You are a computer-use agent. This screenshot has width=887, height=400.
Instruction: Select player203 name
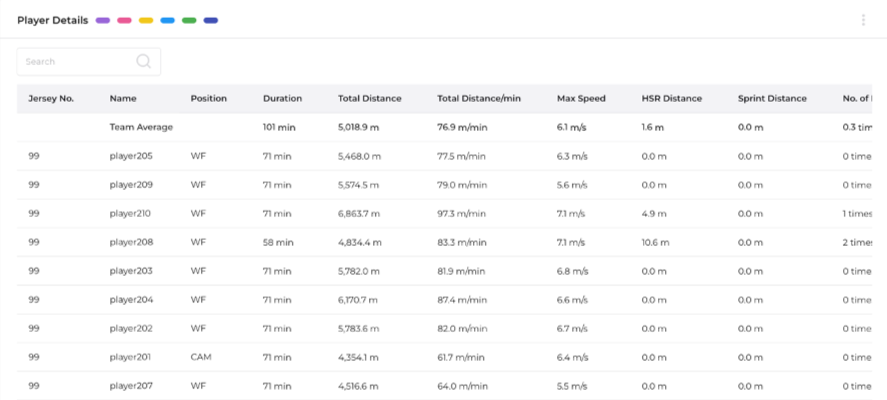[131, 271]
